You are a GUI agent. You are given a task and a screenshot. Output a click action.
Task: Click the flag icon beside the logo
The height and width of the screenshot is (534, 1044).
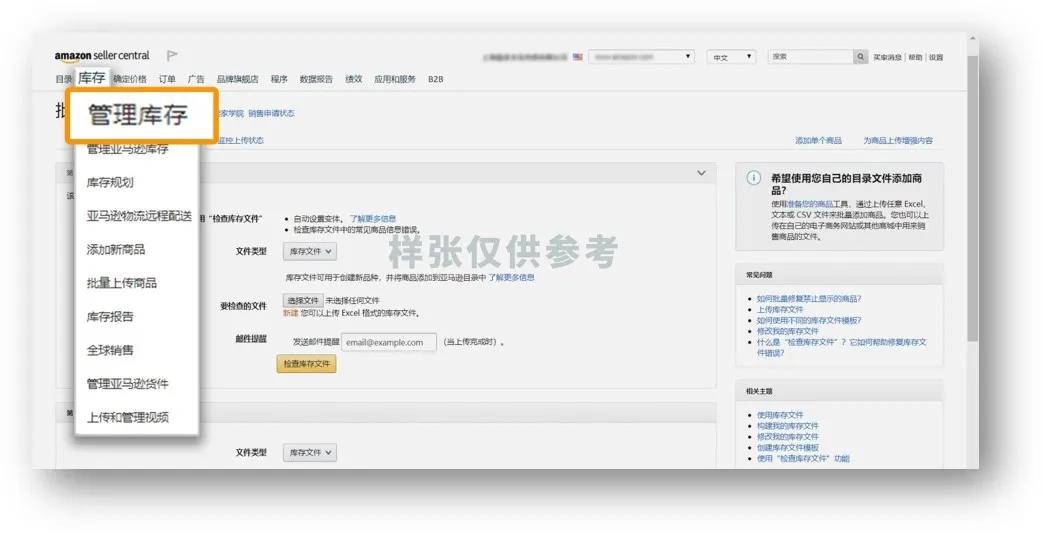point(172,55)
